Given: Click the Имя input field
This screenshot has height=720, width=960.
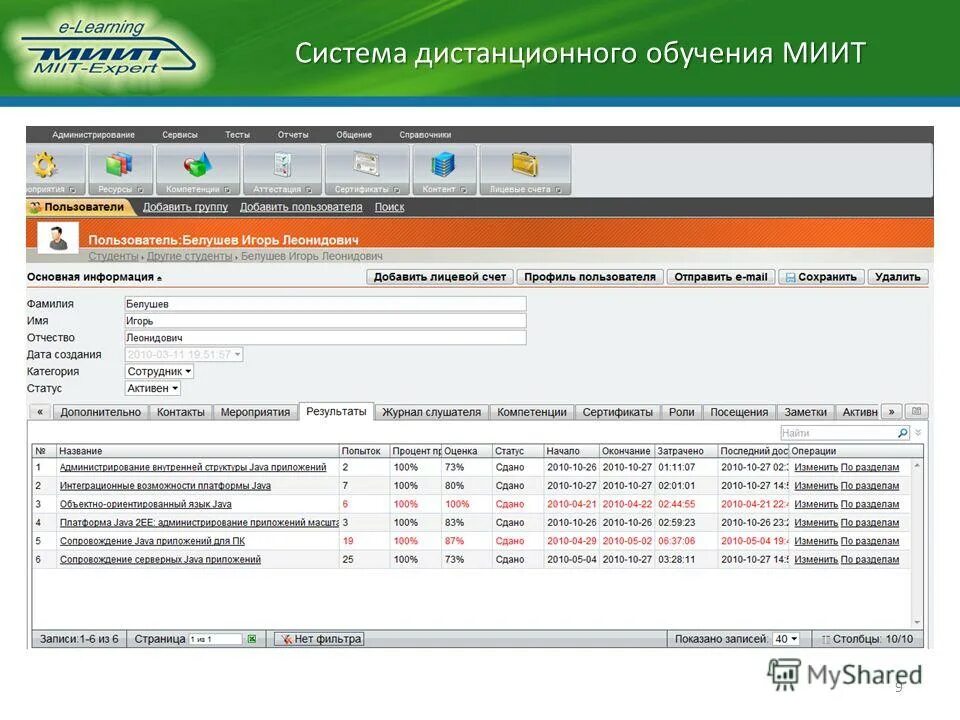Looking at the screenshot, I should (325, 321).
